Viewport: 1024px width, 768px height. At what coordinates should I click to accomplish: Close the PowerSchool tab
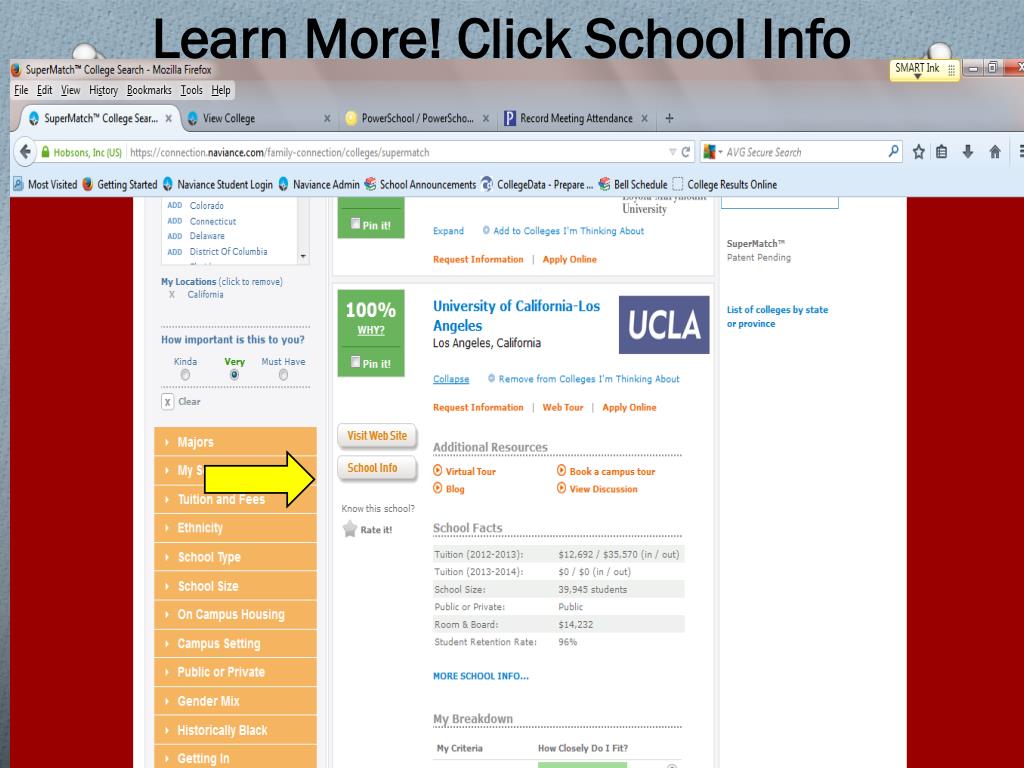[486, 118]
